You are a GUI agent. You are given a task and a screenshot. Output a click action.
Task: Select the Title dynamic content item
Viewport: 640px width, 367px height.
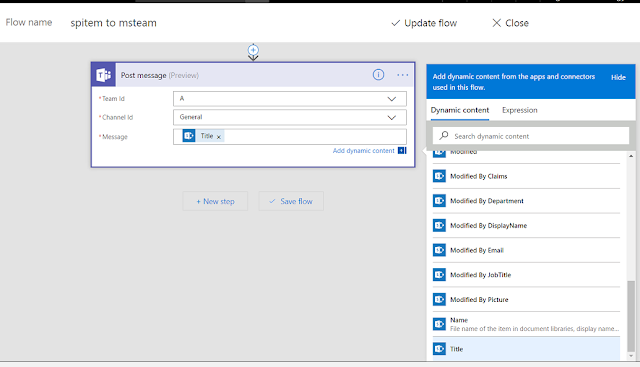526,349
